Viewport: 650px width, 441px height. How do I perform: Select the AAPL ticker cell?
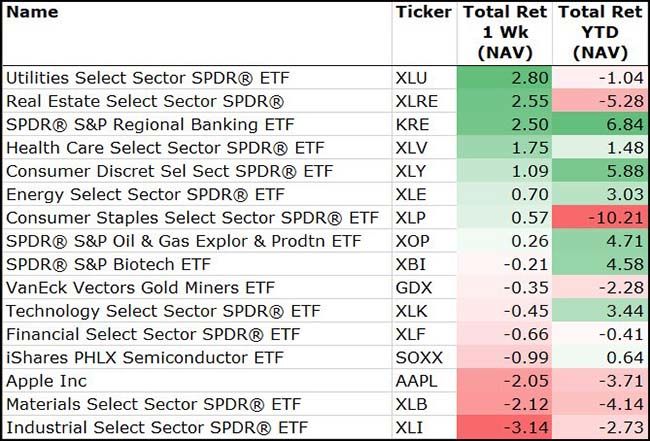[418, 381]
